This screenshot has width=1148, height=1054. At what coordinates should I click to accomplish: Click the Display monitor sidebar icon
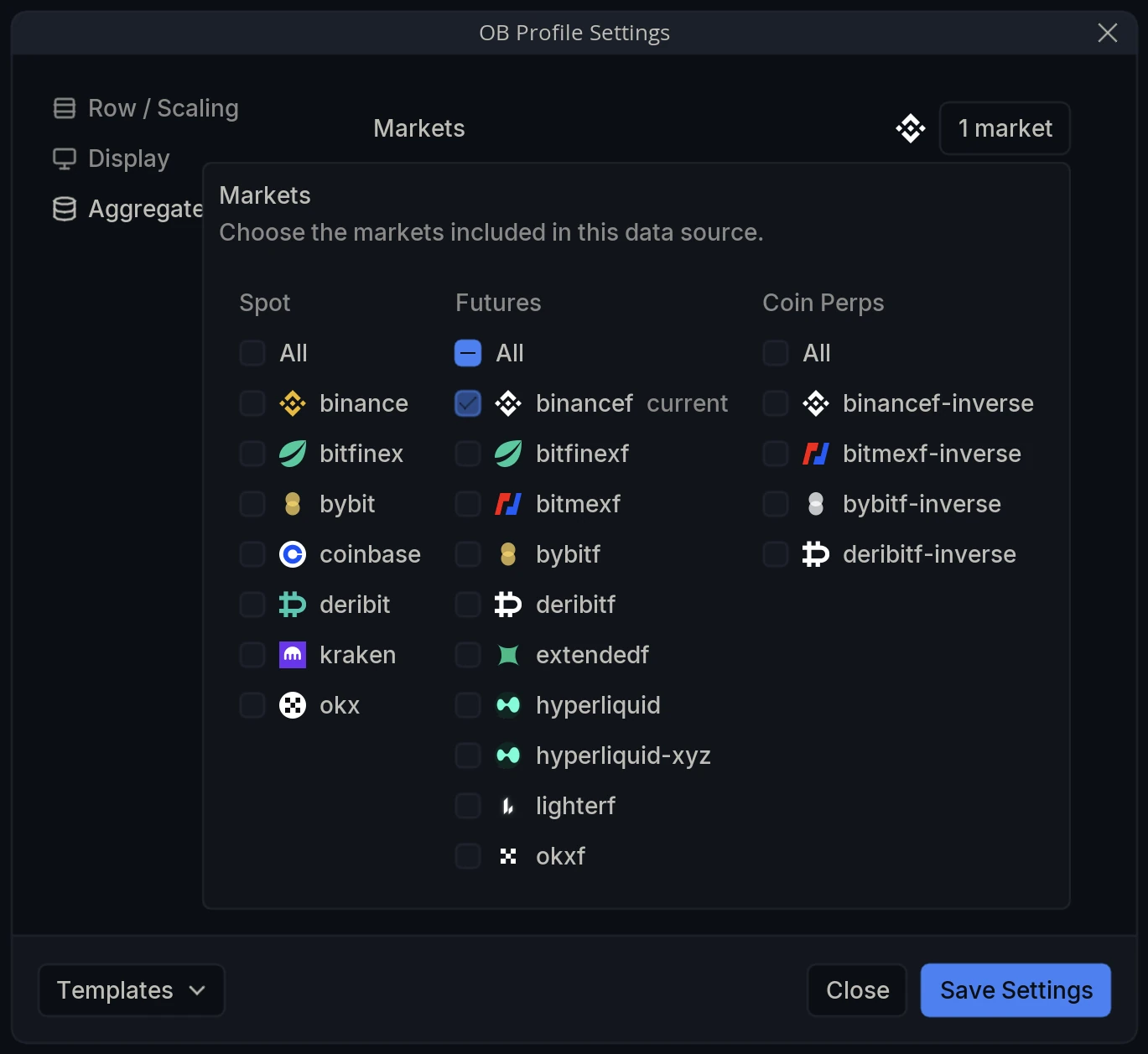(x=65, y=158)
